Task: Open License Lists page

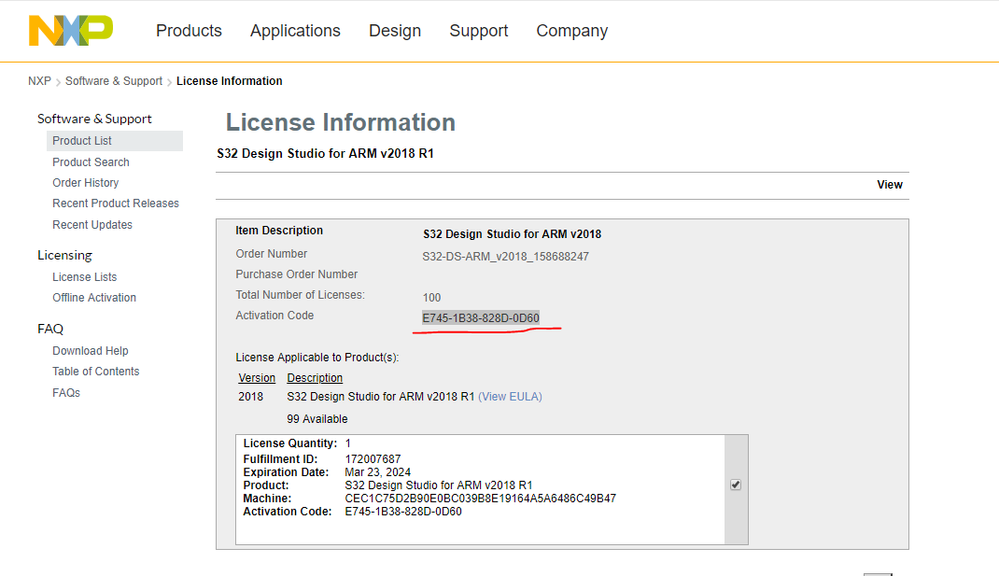Action: coord(85,277)
